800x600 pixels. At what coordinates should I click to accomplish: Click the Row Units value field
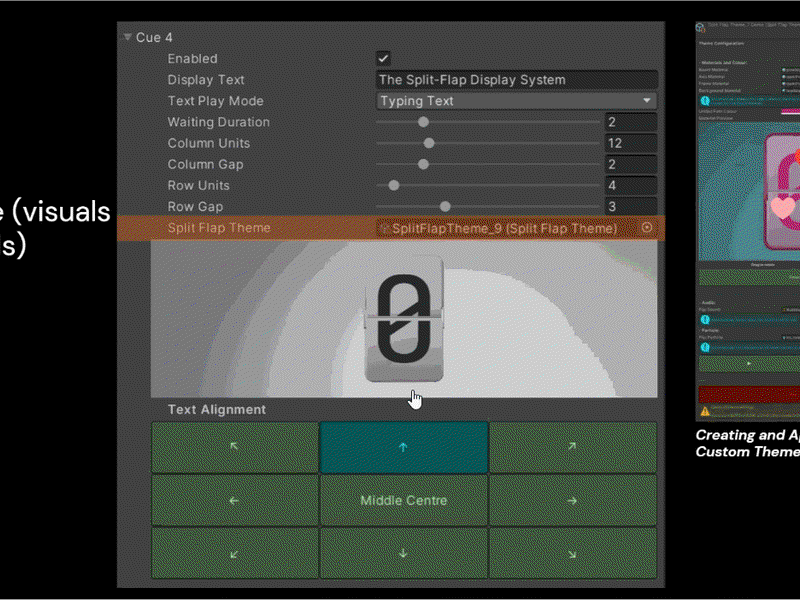[x=631, y=185]
